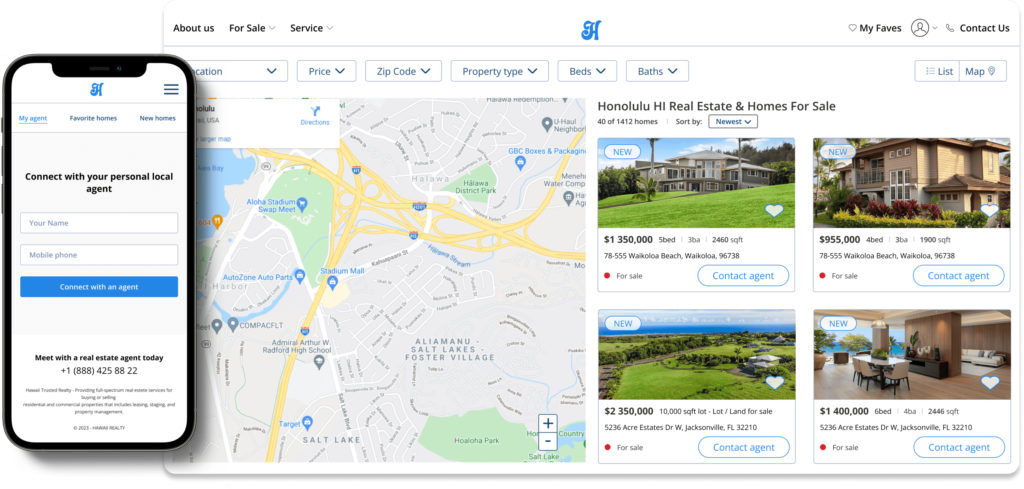Click GBC Boxes & Packaging map pin
This screenshot has height=489, width=1024.
pos(520,163)
